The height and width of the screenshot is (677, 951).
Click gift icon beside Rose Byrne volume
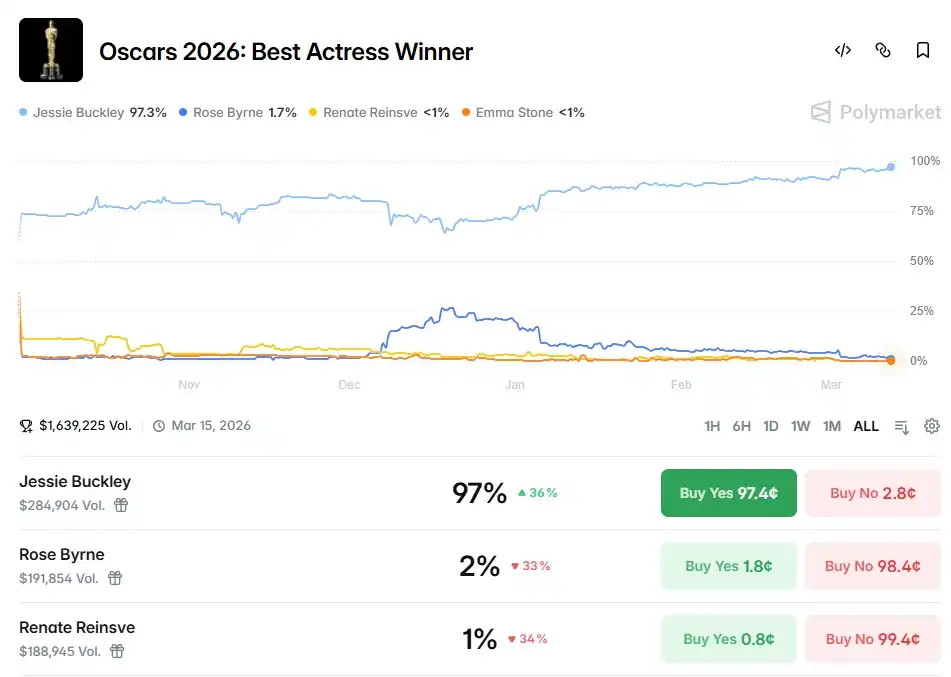[x=115, y=578]
